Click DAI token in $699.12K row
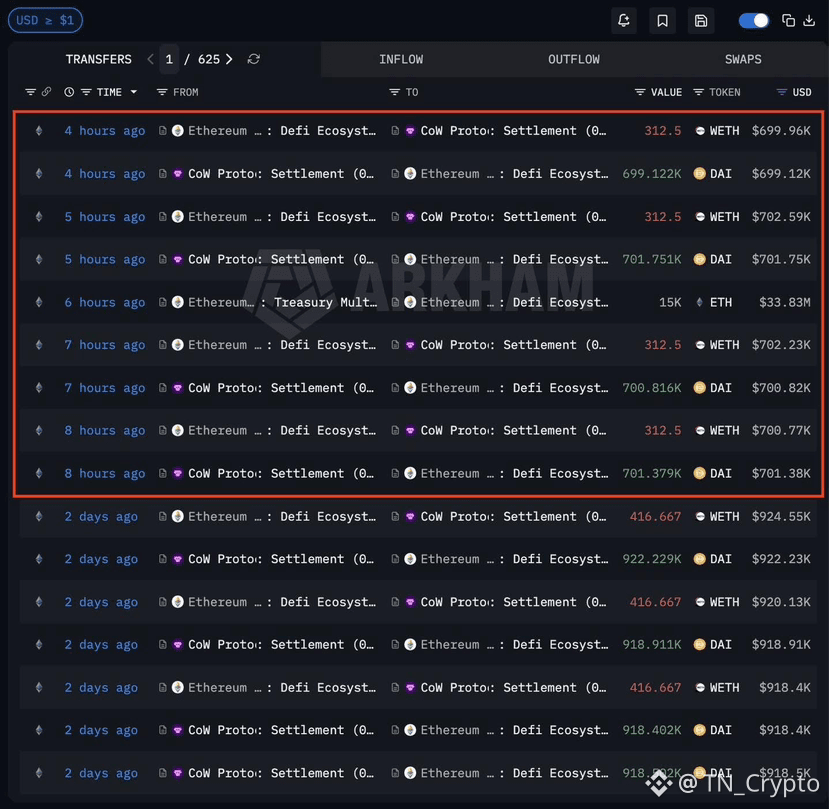This screenshot has height=809, width=829. click(x=721, y=173)
